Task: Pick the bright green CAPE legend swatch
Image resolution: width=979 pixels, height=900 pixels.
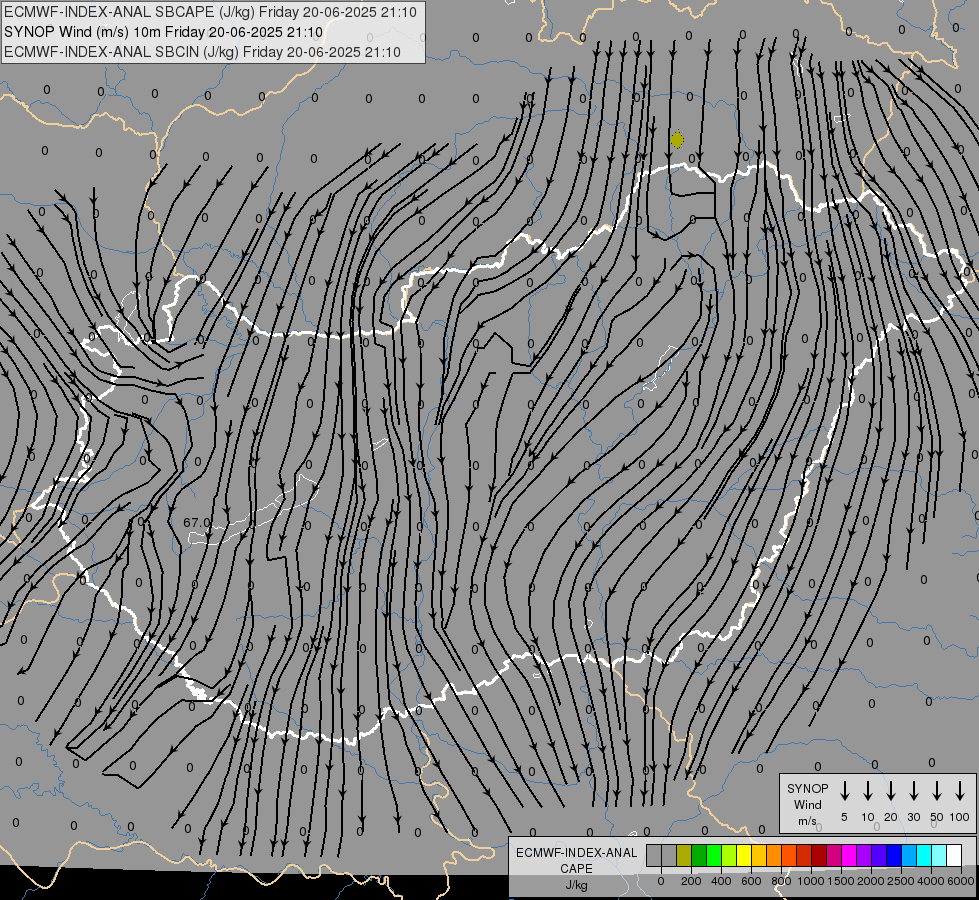Action: tap(714, 856)
